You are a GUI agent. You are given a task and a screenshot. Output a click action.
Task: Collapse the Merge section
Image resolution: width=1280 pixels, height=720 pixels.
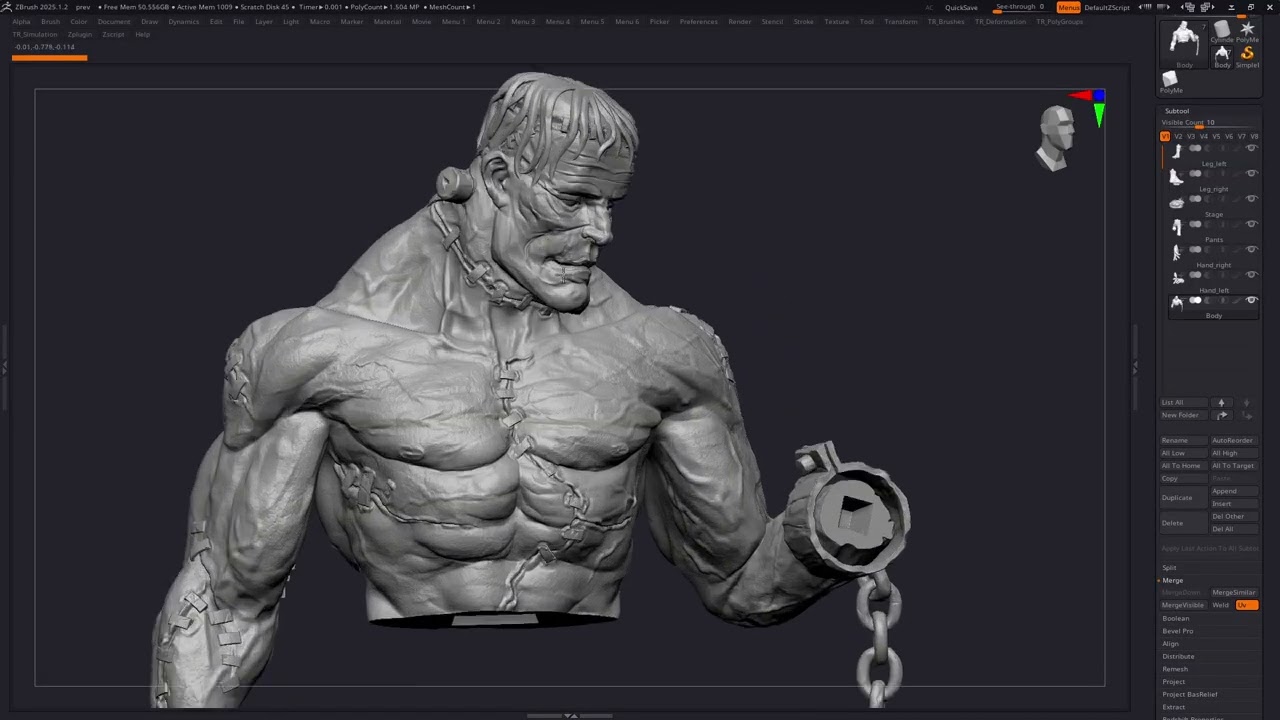coord(1172,580)
